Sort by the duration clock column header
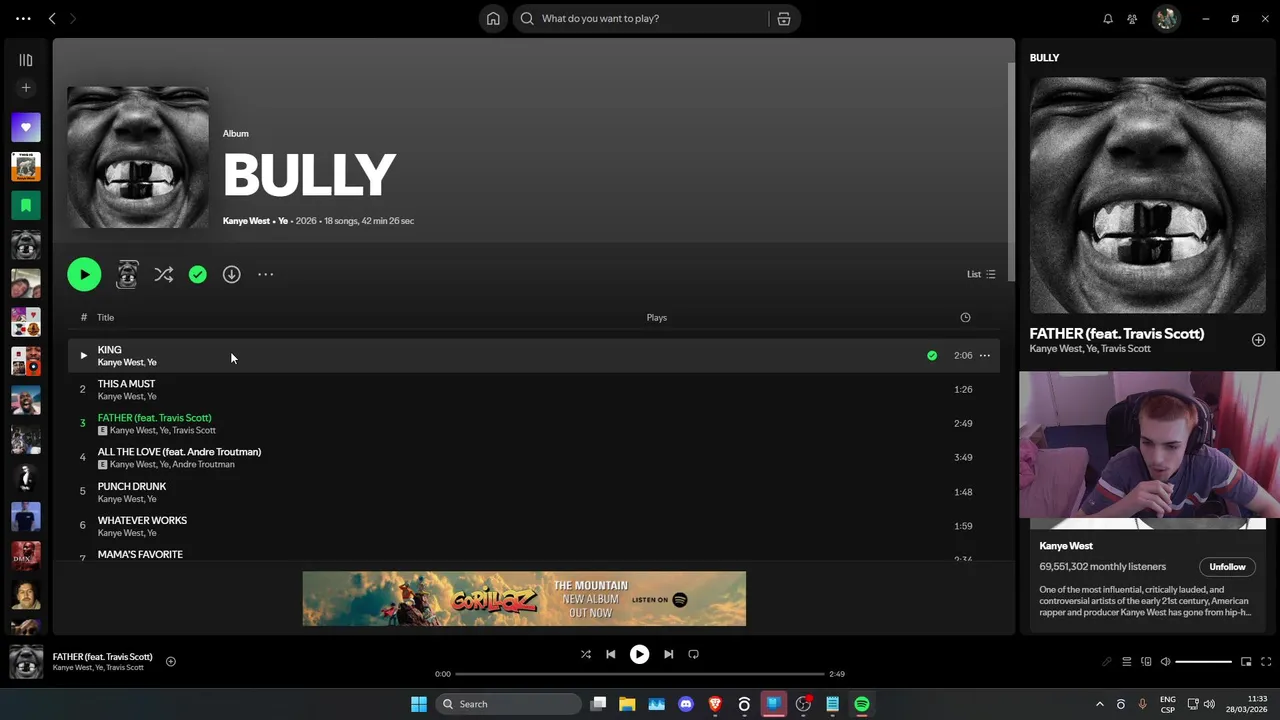The width and height of the screenshot is (1280, 720). [965, 318]
